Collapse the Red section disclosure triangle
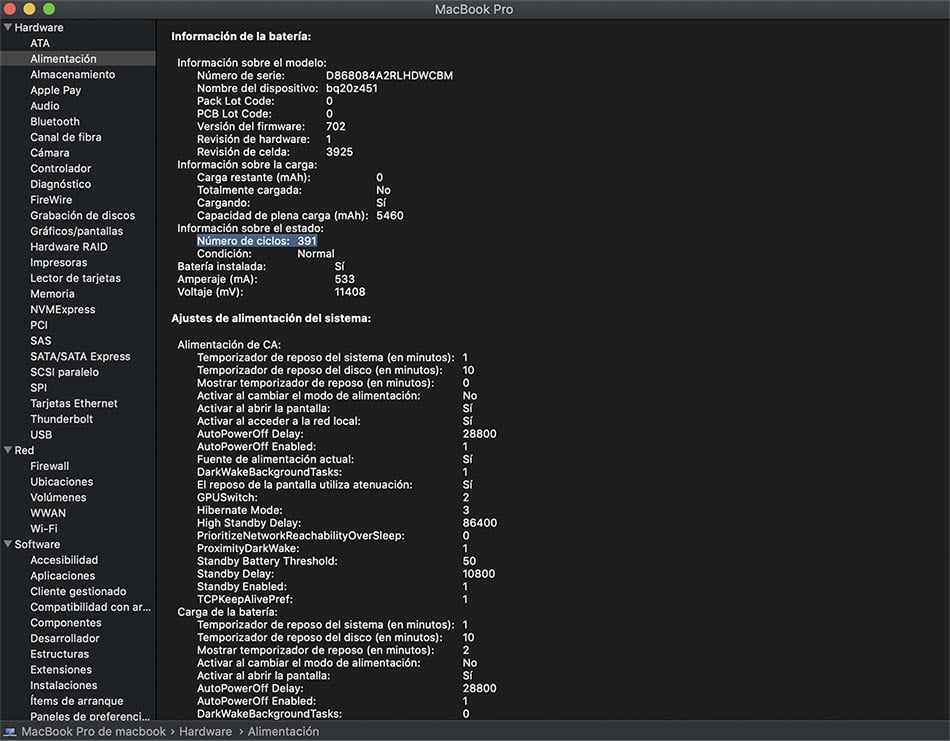This screenshot has width=950, height=741. (x=8, y=450)
